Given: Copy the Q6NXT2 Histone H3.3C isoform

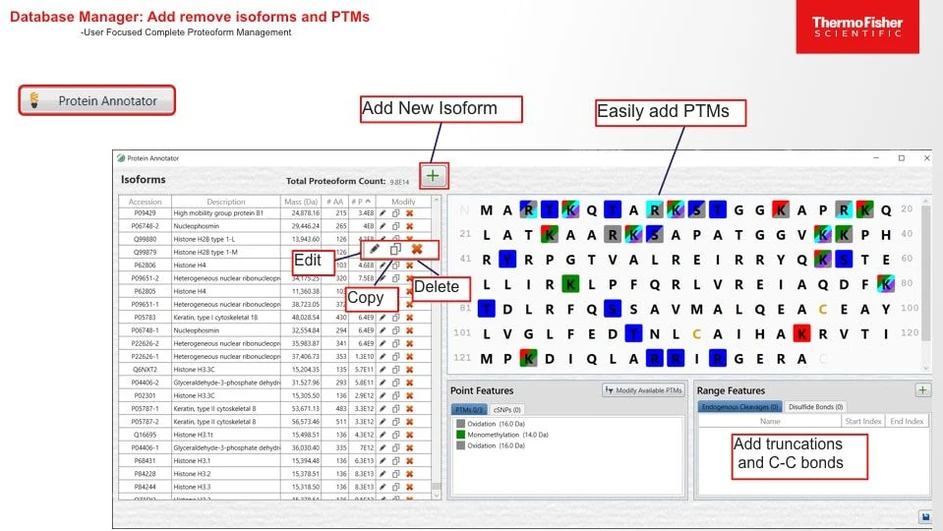Looking at the screenshot, I should click(396, 369).
